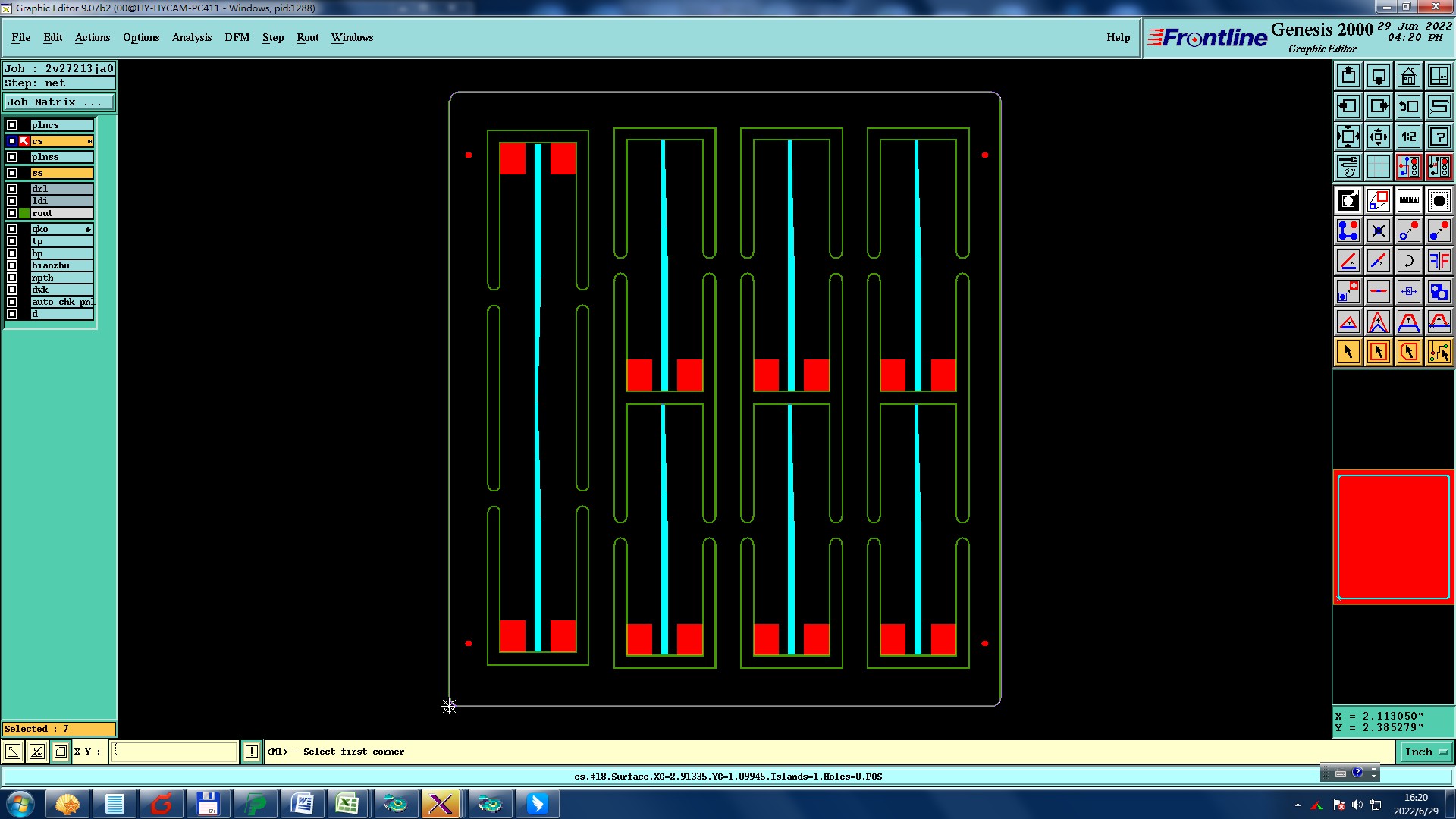Open the Inch units dropdown
This screenshot has width=1456, height=819.
coord(1426,752)
